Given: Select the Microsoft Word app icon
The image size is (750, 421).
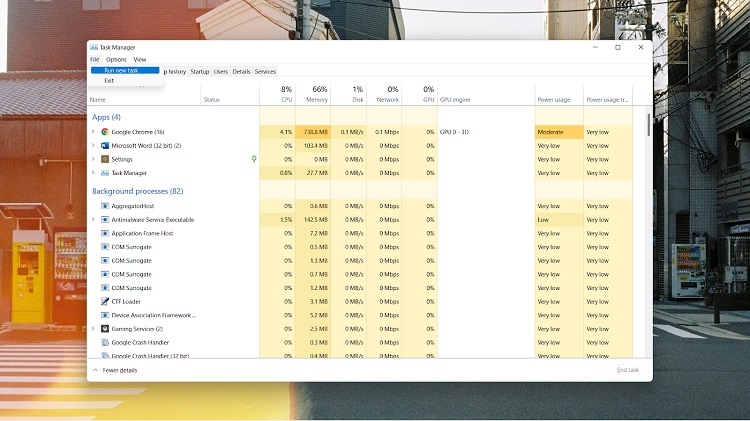Looking at the screenshot, I should [104, 146].
